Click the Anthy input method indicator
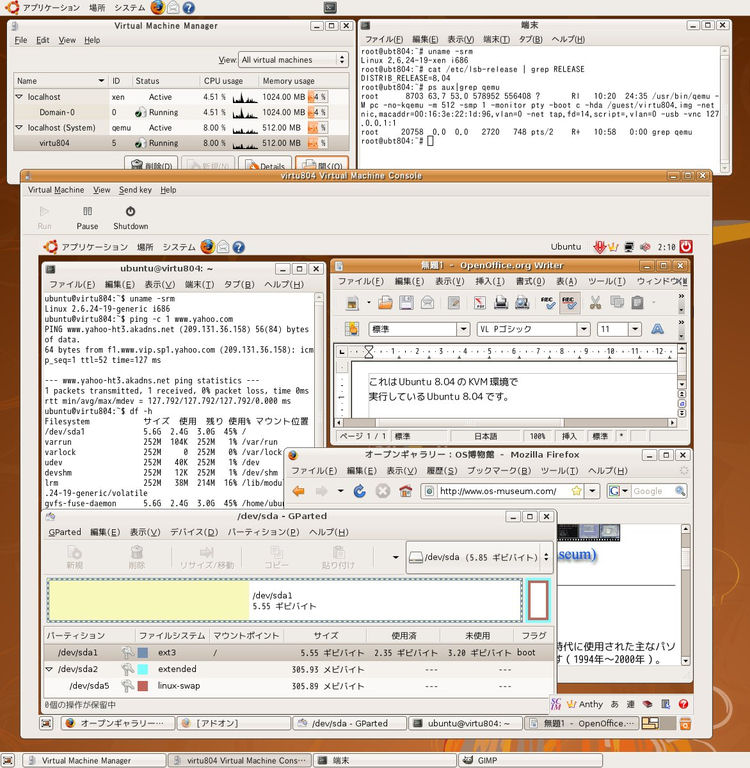750x768 pixels. tap(585, 704)
